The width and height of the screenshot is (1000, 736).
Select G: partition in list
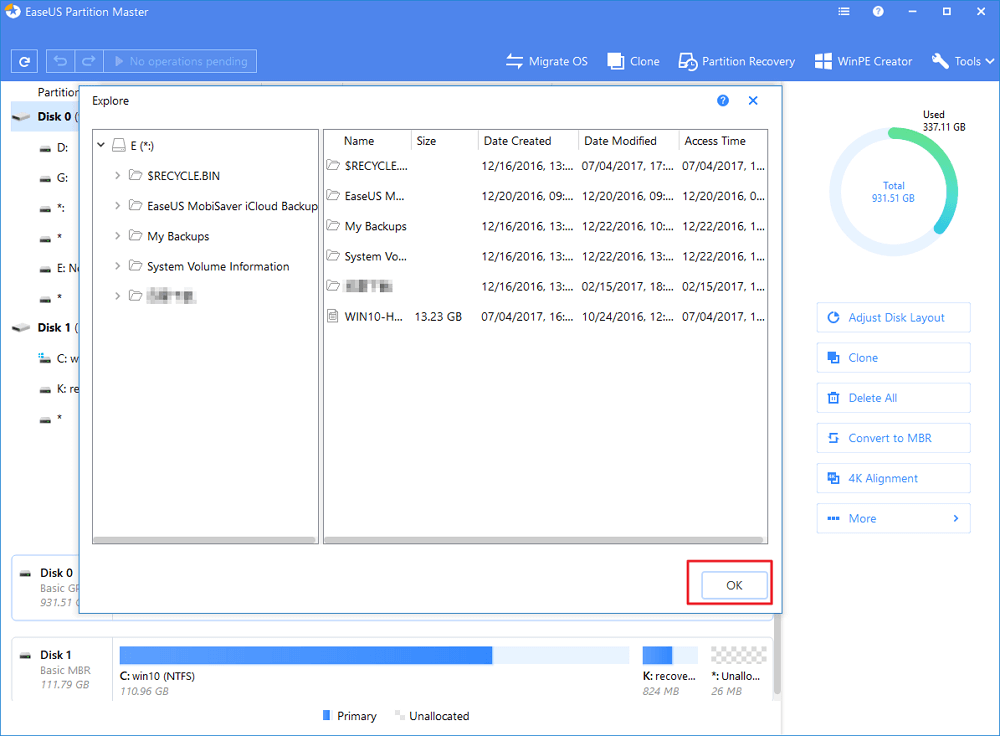[54, 178]
